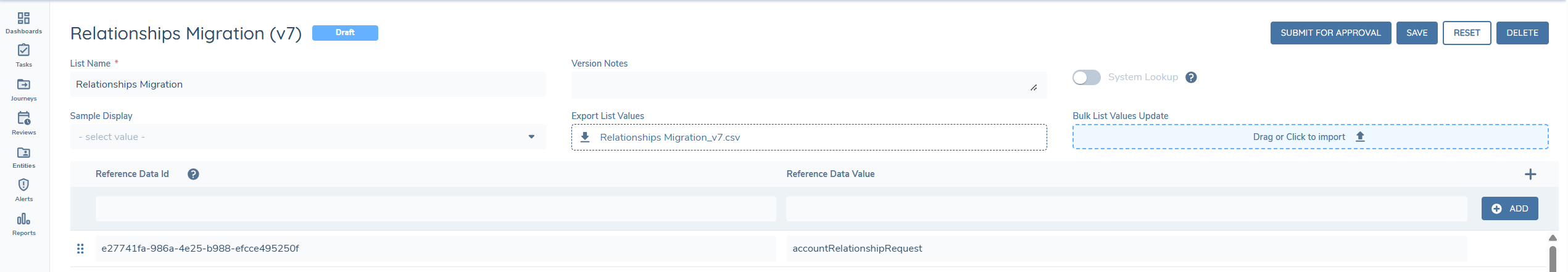
Task: Open Reports from the sidebar
Action: click(x=23, y=224)
